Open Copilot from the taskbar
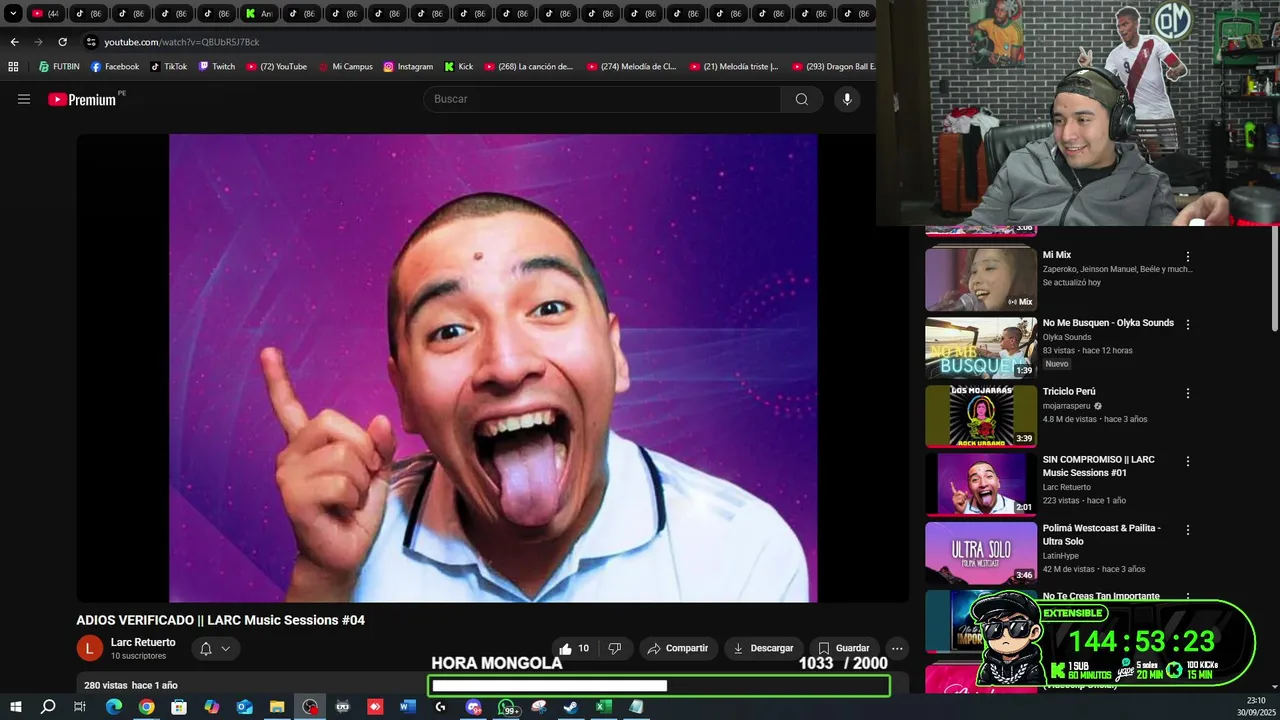Image resolution: width=1280 pixels, height=720 pixels. (x=212, y=707)
